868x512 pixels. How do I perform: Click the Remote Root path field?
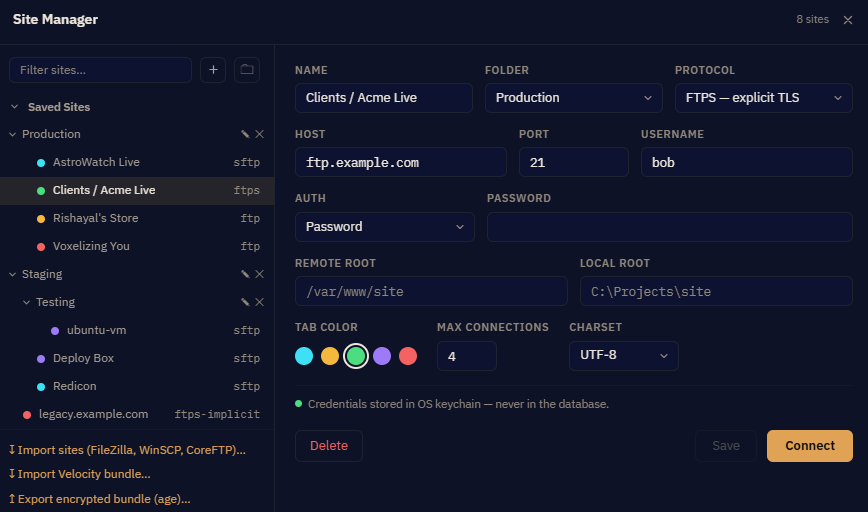coord(431,291)
